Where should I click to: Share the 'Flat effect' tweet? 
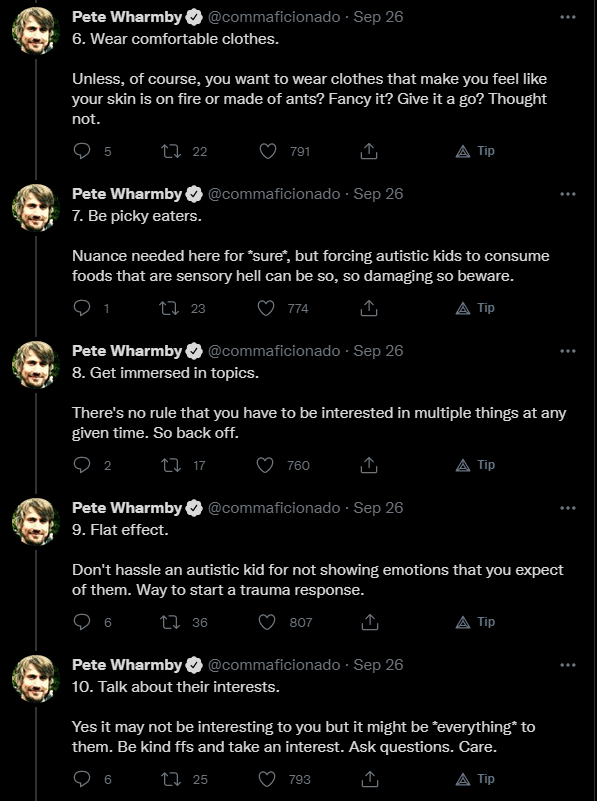[369, 622]
